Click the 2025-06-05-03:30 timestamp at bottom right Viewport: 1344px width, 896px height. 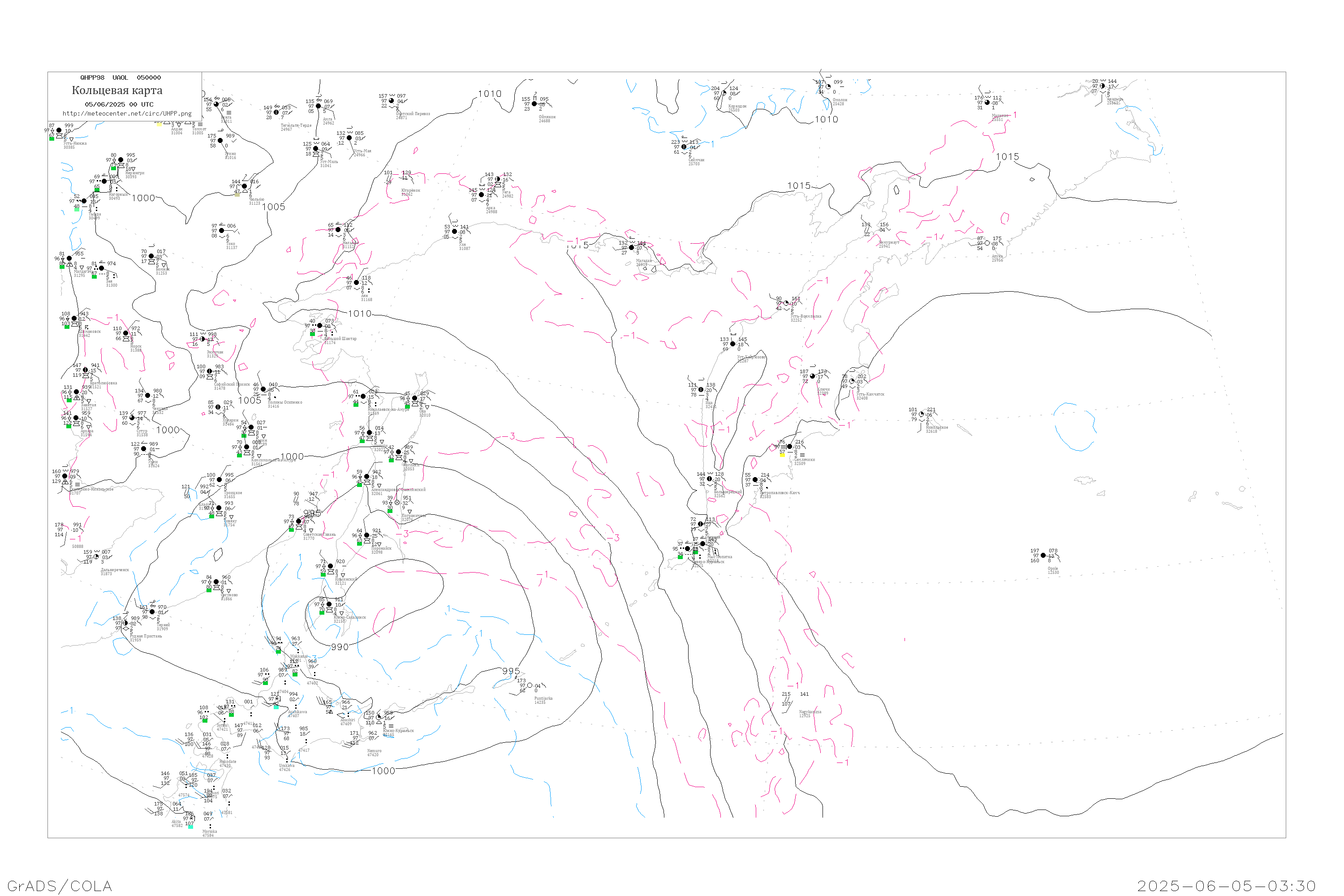click(x=1226, y=886)
